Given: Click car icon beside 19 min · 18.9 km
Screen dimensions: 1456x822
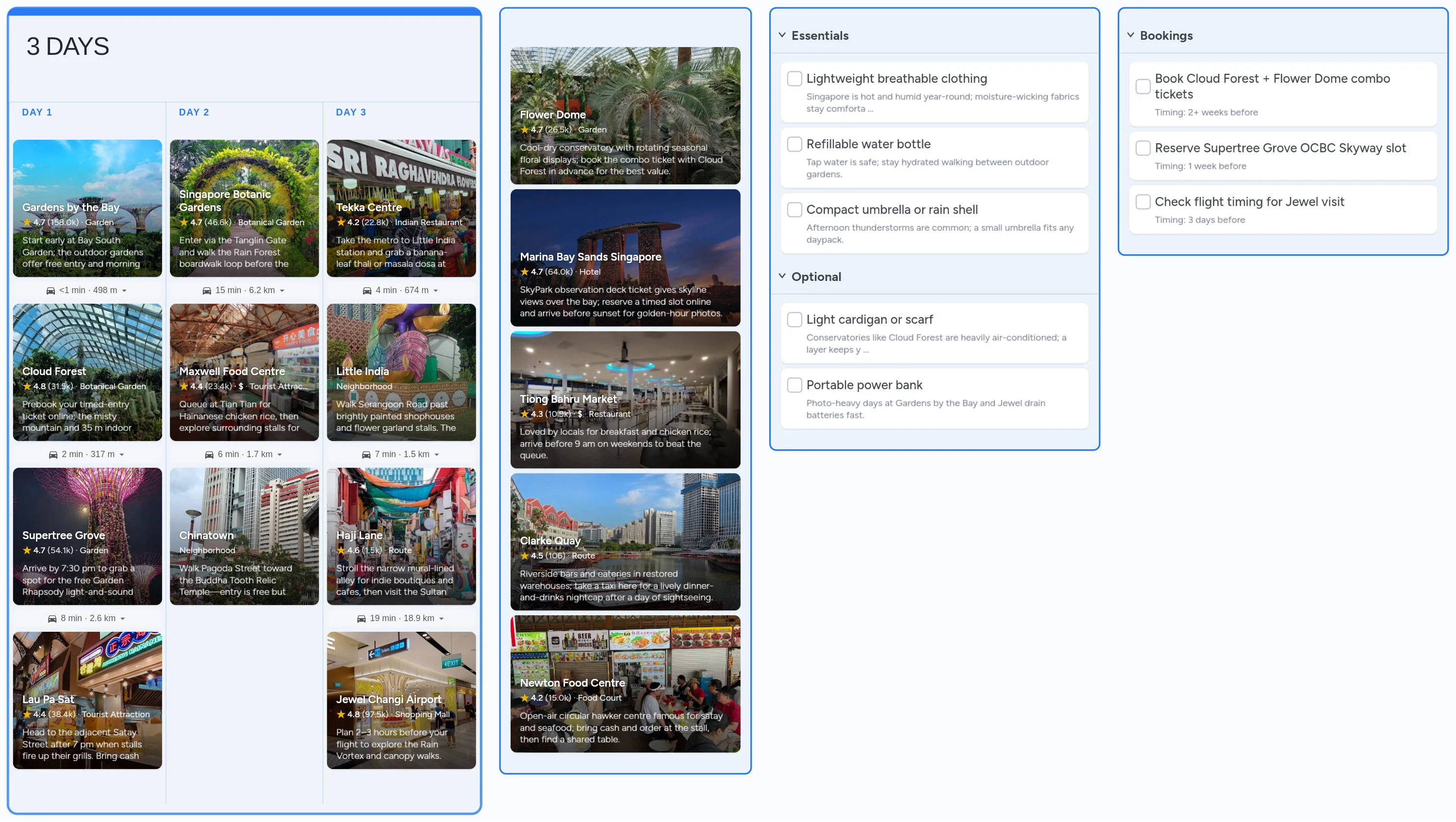Looking at the screenshot, I should [361, 618].
